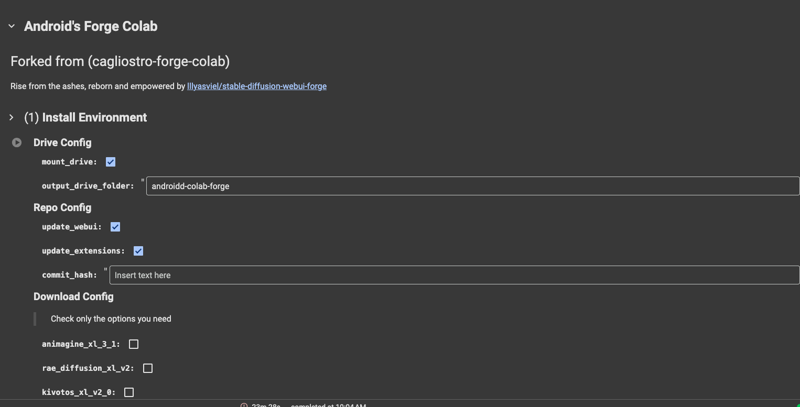This screenshot has width=800, height=407.
Task: Enable the animagine_xl_3_1 checkbox
Action: [x=134, y=344]
